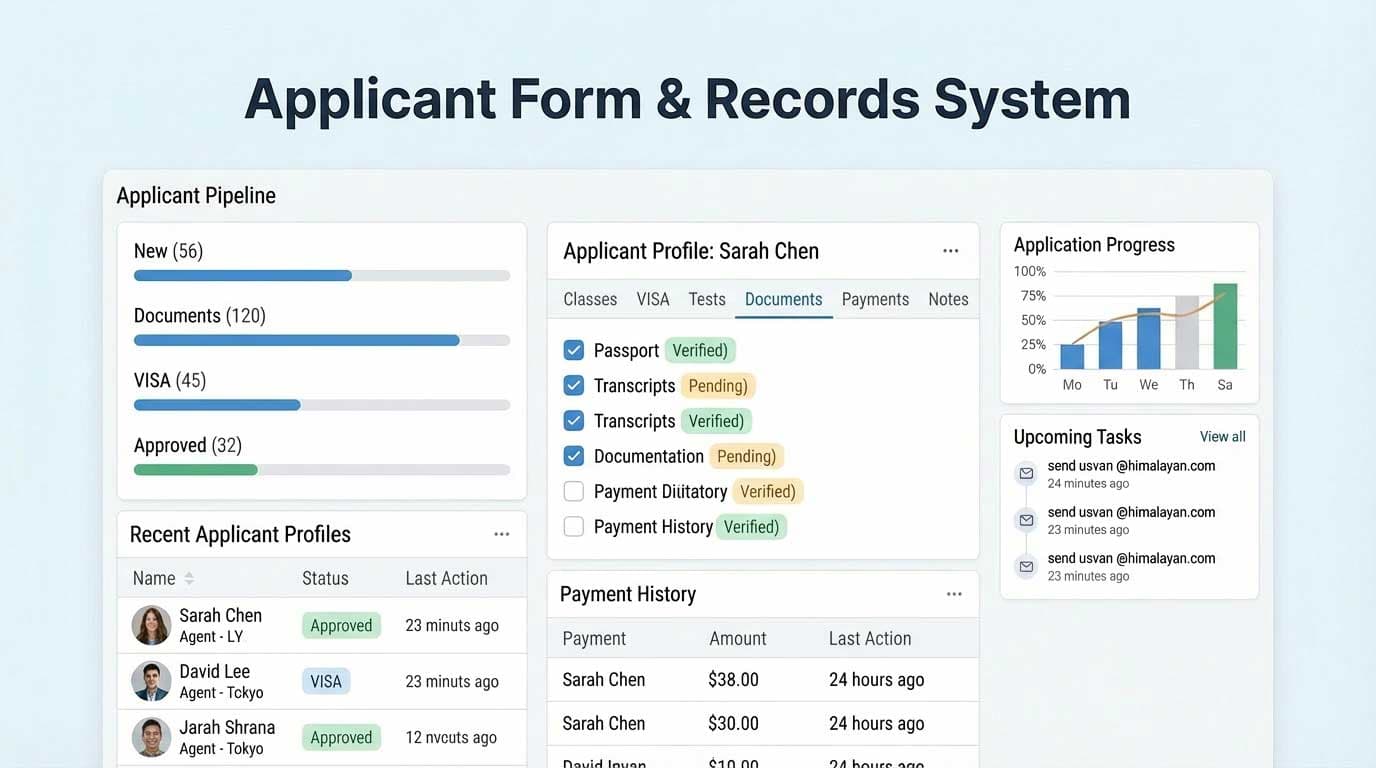Click the third upcoming task mail icon

coord(1026,567)
